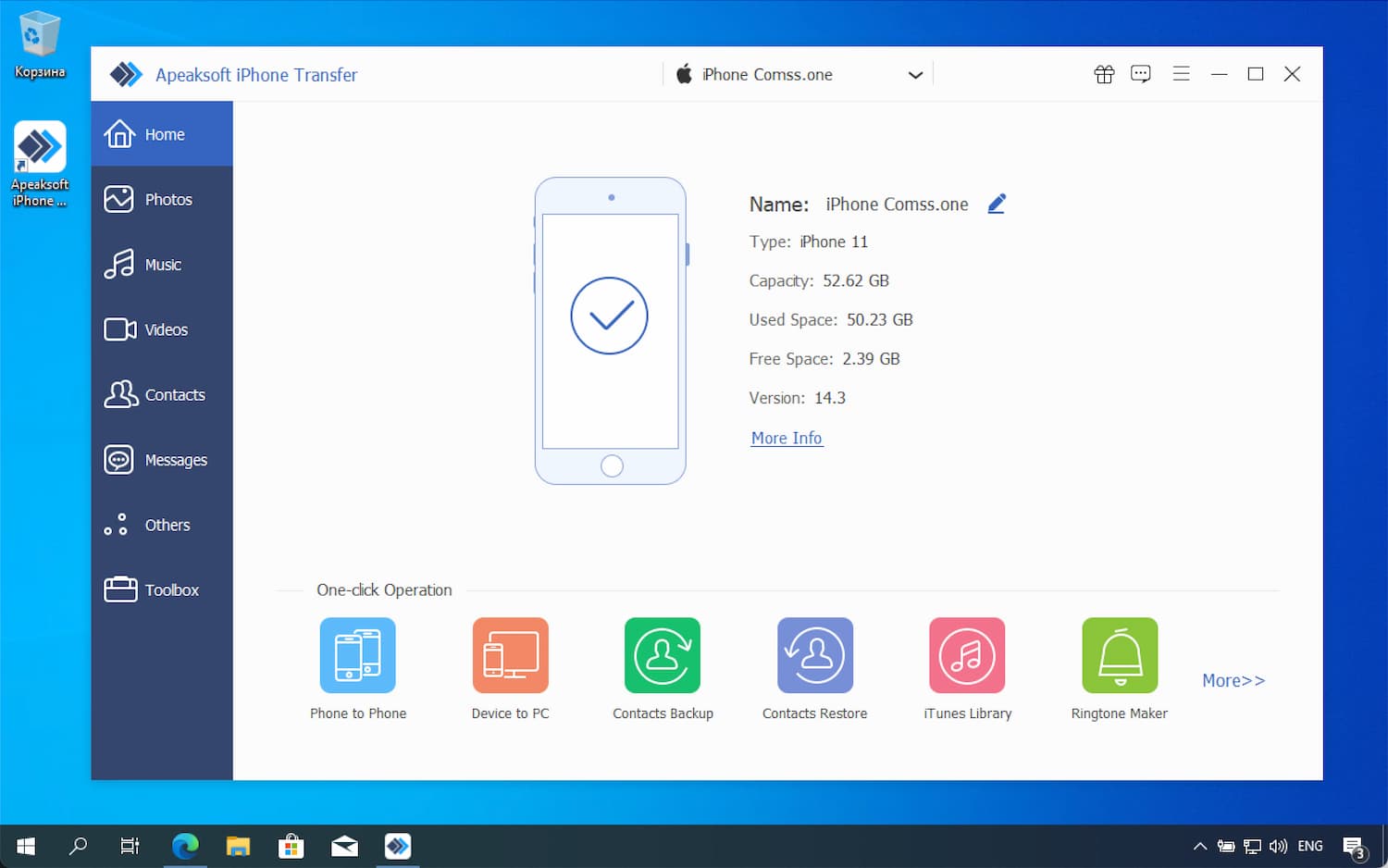Switch to the Photos section
1388x868 pixels.
tap(162, 200)
